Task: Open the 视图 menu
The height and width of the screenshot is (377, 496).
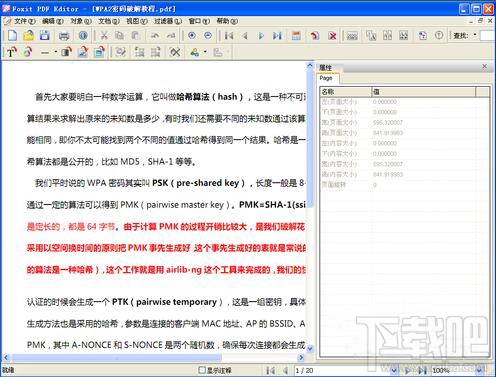Action: pyautogui.click(x=137, y=21)
